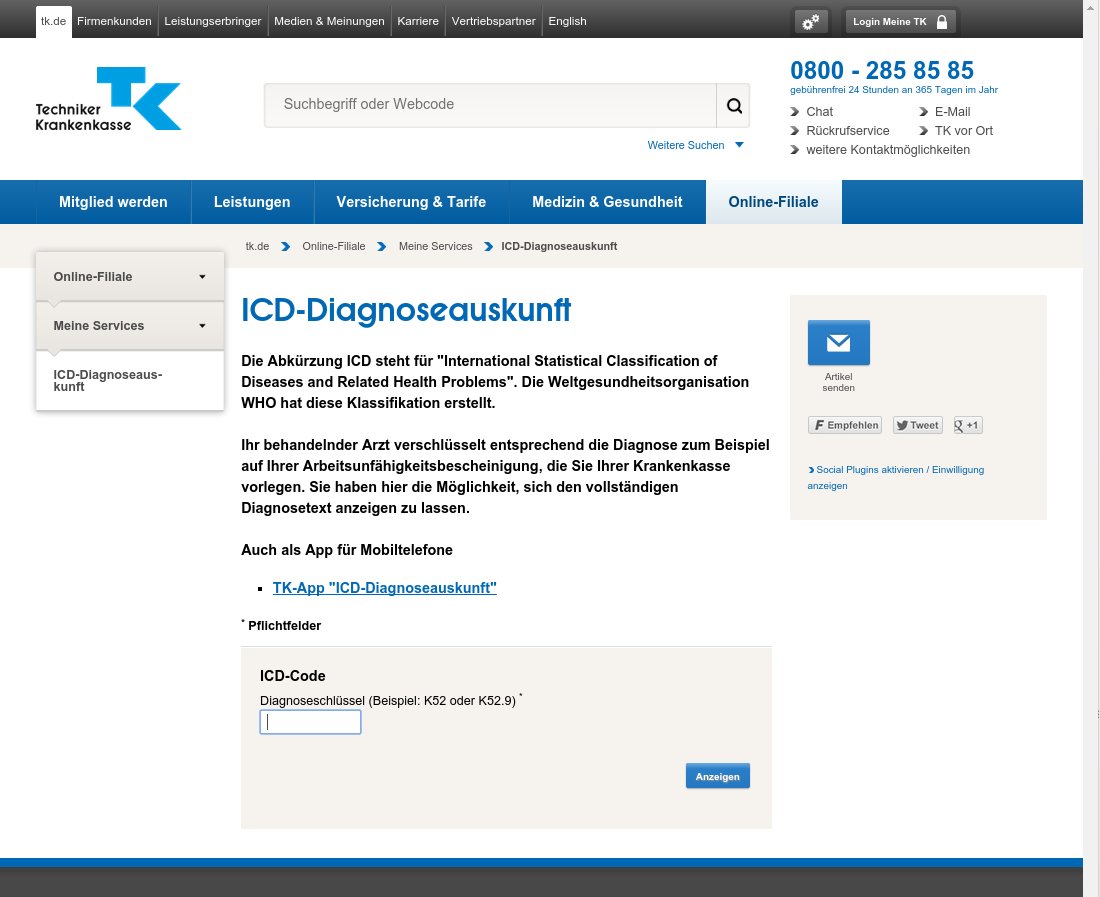This screenshot has height=897, width=1100.
Task: Click the magnifier search icon button
Action: (x=734, y=105)
